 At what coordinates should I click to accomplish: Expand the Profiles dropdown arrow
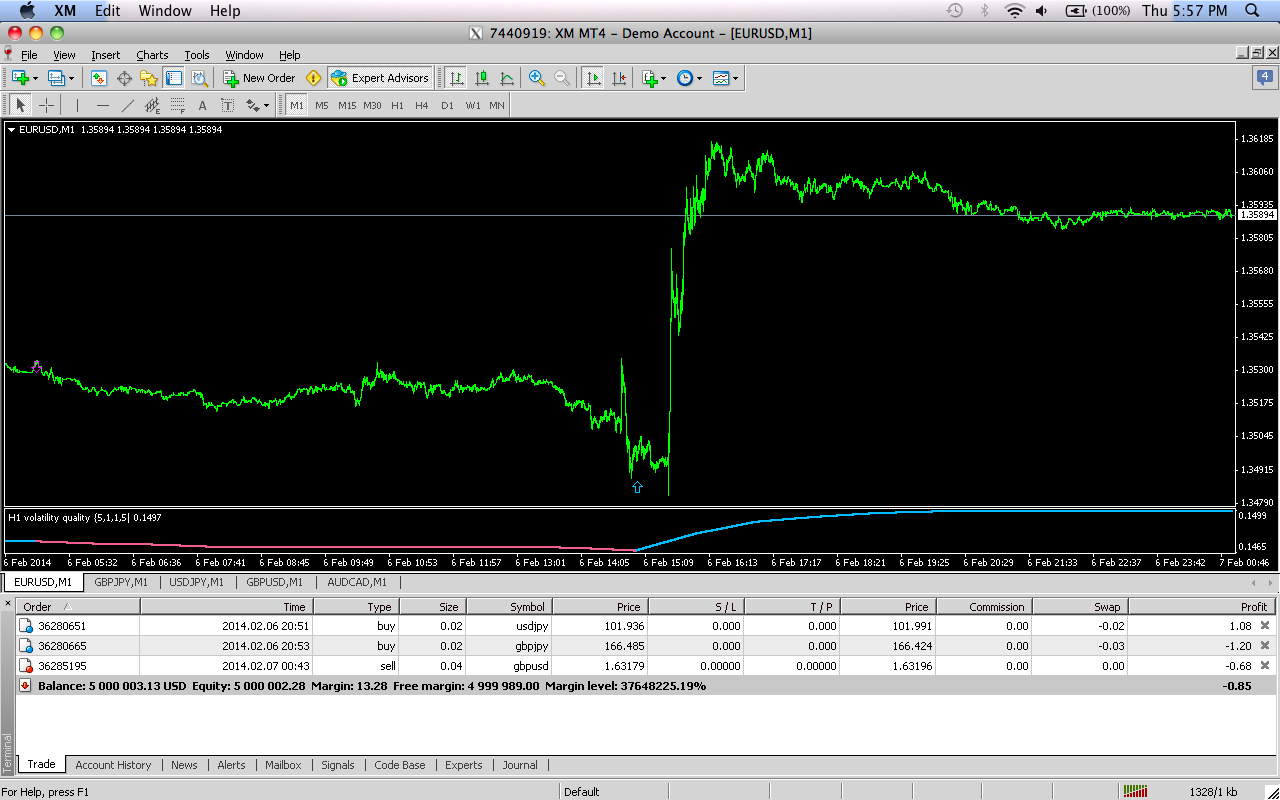click(x=71, y=78)
